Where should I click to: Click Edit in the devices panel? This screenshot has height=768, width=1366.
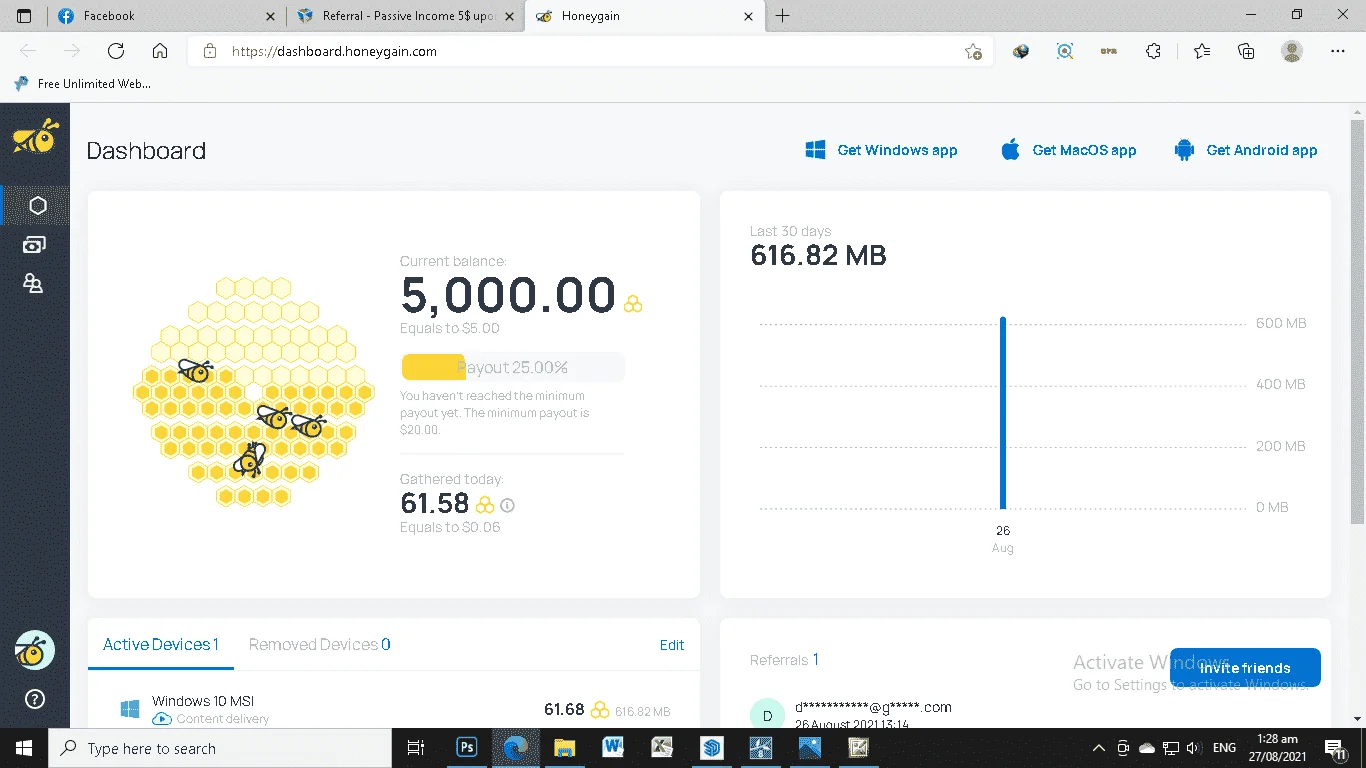point(672,645)
